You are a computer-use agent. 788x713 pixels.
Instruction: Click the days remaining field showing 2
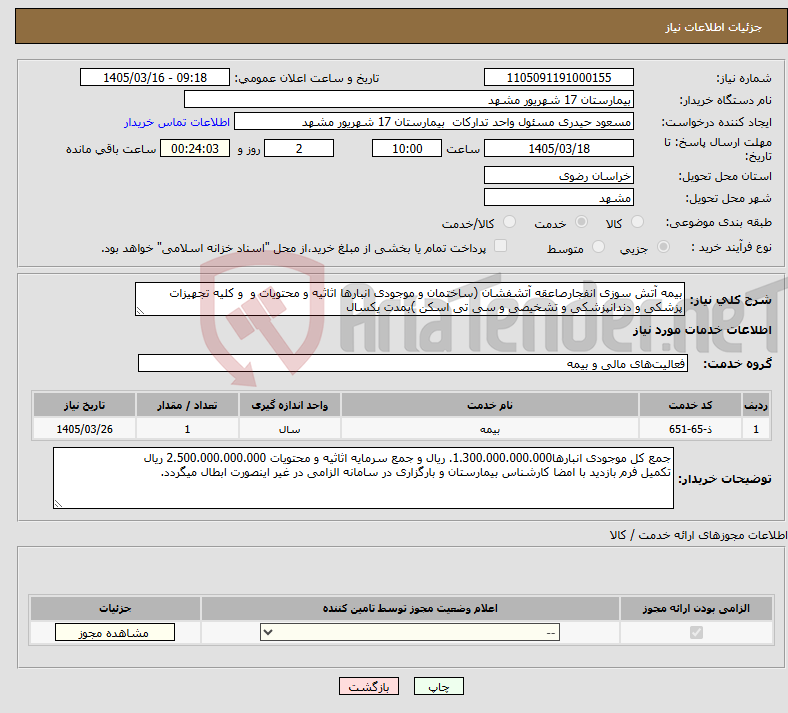[x=299, y=148]
